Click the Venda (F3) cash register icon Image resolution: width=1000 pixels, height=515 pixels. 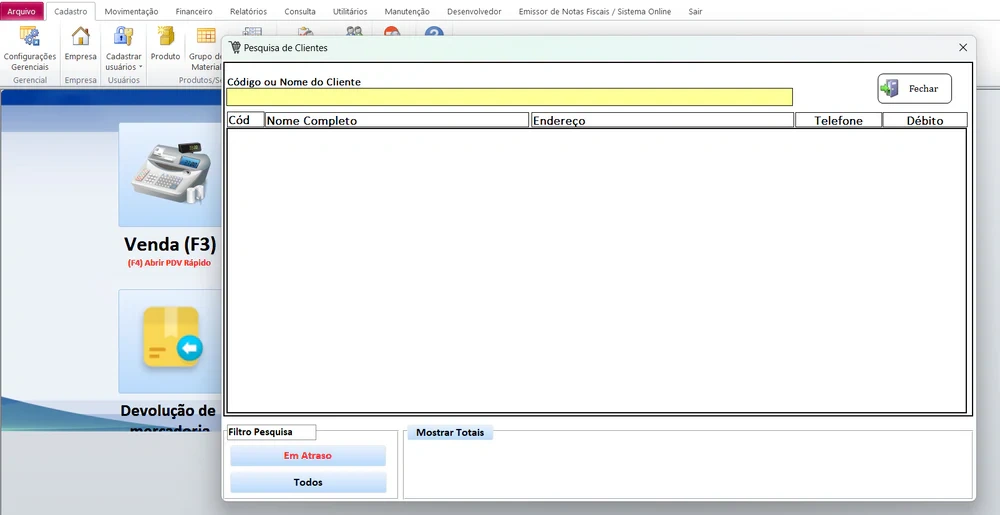coord(170,173)
